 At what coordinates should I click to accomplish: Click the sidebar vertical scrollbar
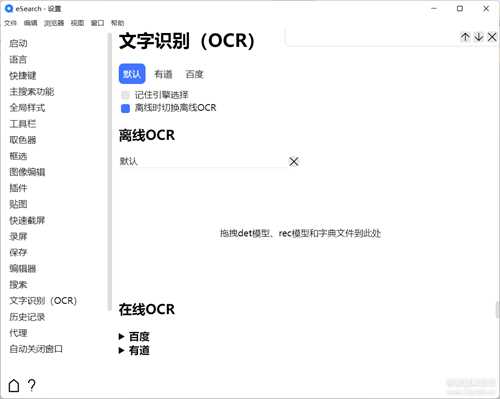[x=110, y=172]
